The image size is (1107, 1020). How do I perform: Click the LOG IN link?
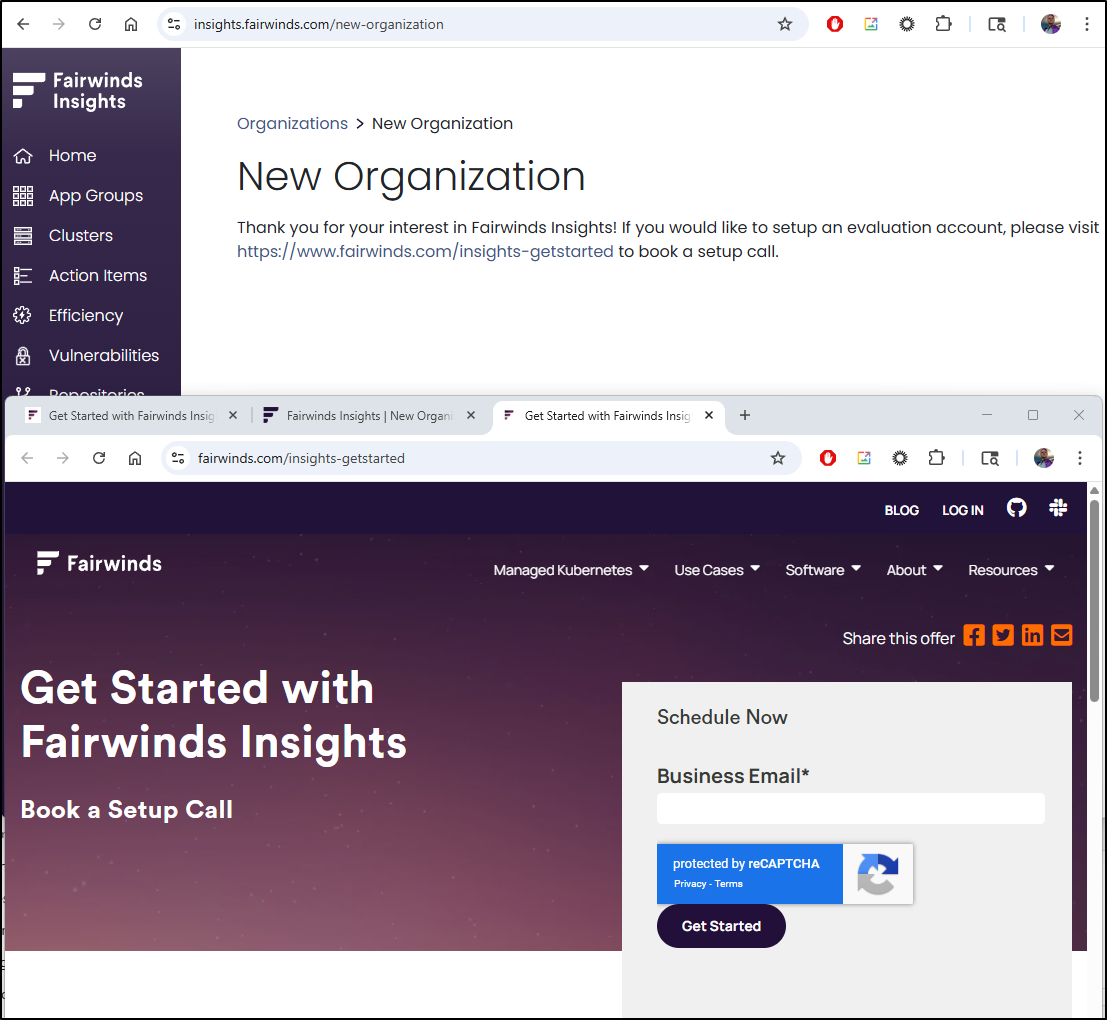point(962,510)
